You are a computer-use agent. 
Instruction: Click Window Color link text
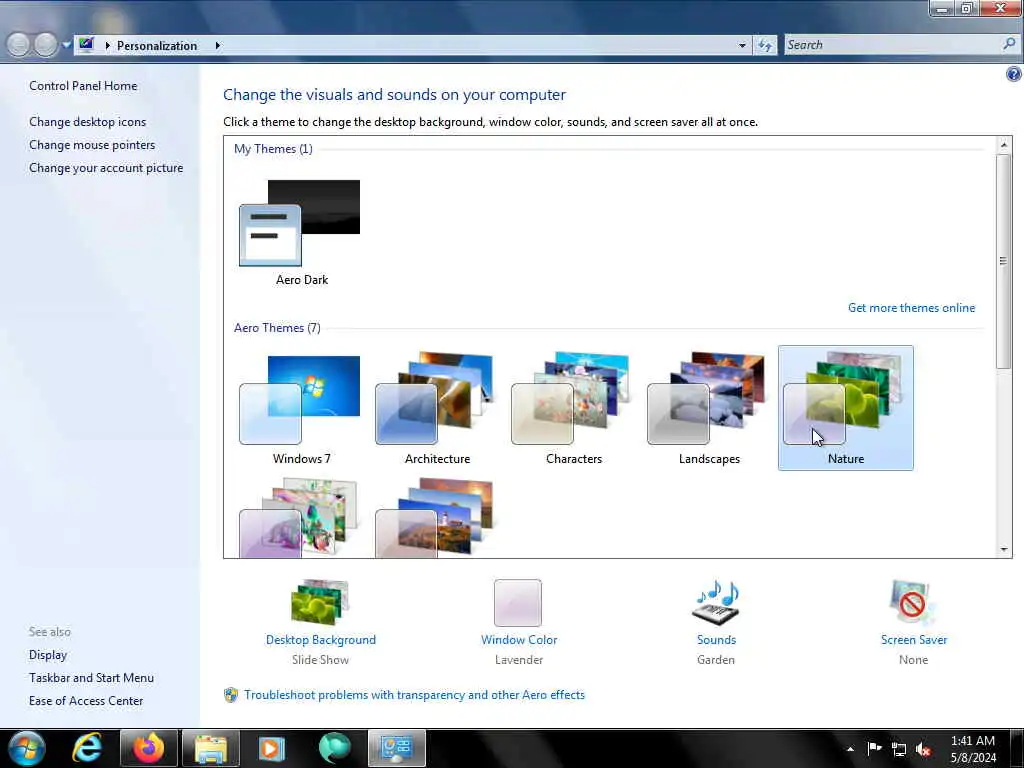(519, 640)
